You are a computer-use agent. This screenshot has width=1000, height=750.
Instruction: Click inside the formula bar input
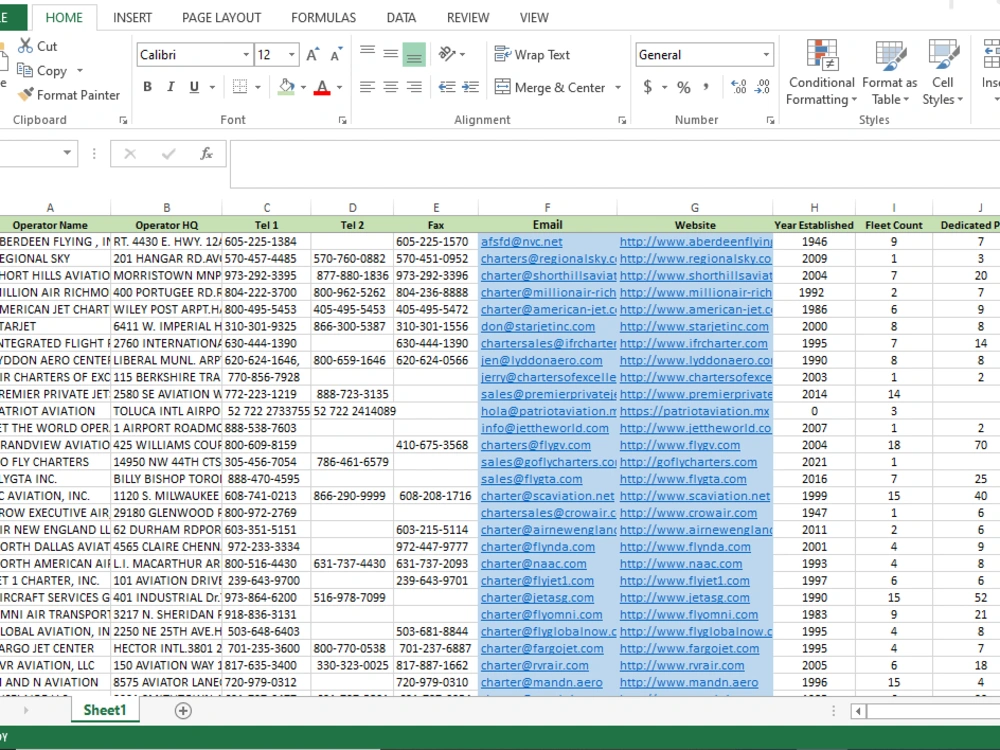[615, 164]
